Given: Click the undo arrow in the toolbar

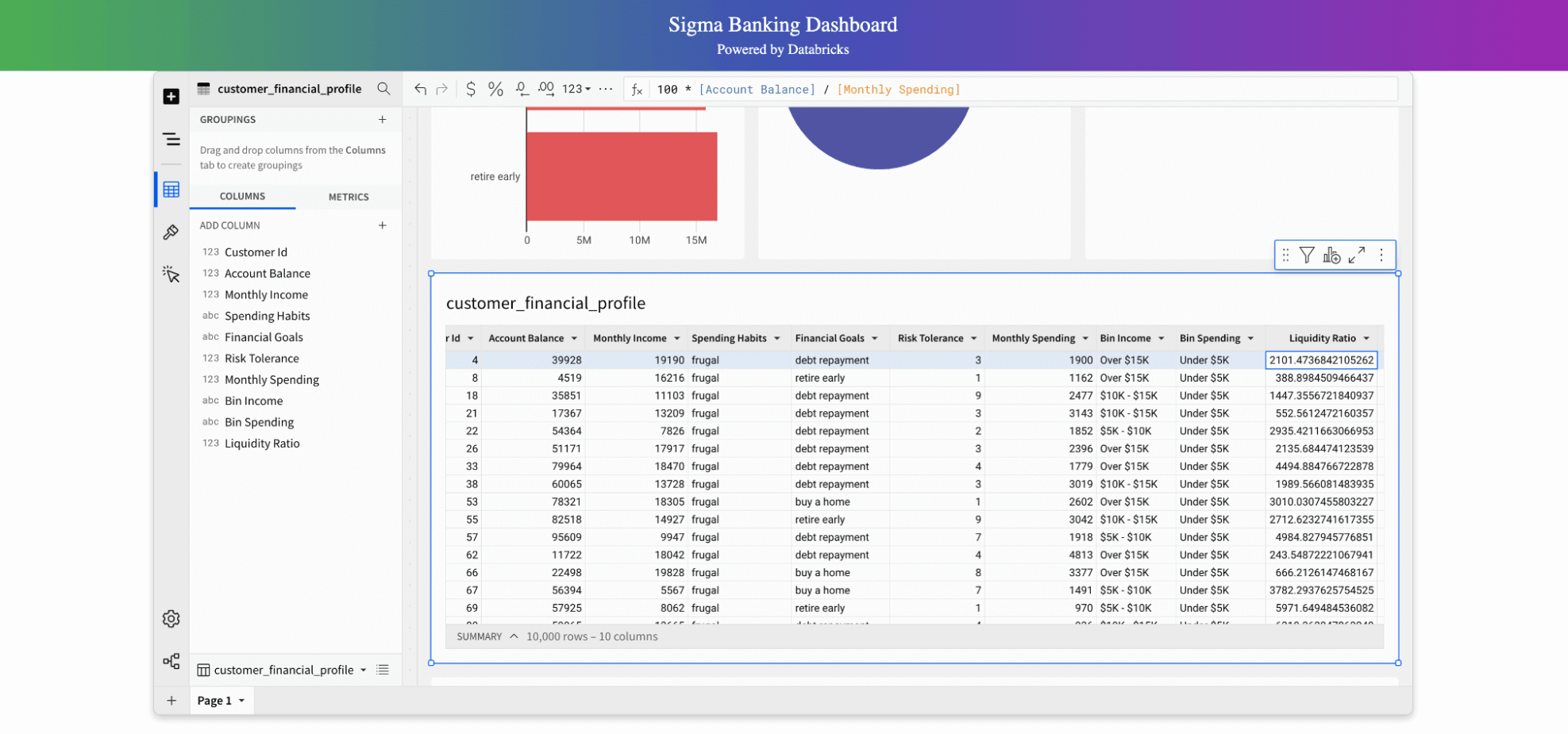Looking at the screenshot, I should pyautogui.click(x=420, y=89).
